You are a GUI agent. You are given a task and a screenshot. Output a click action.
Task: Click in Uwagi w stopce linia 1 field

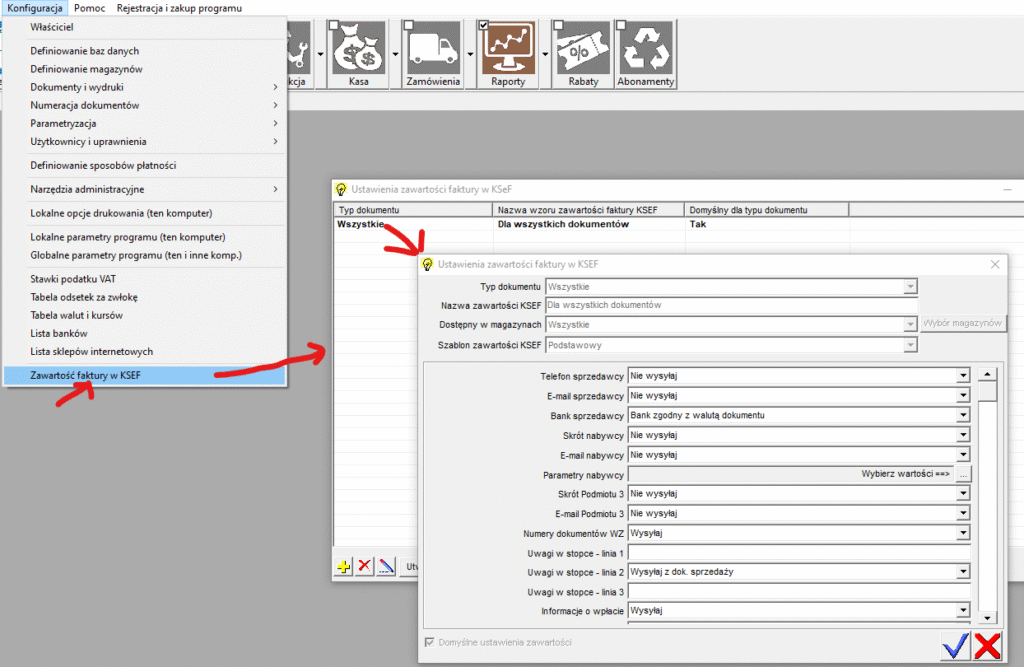point(798,553)
